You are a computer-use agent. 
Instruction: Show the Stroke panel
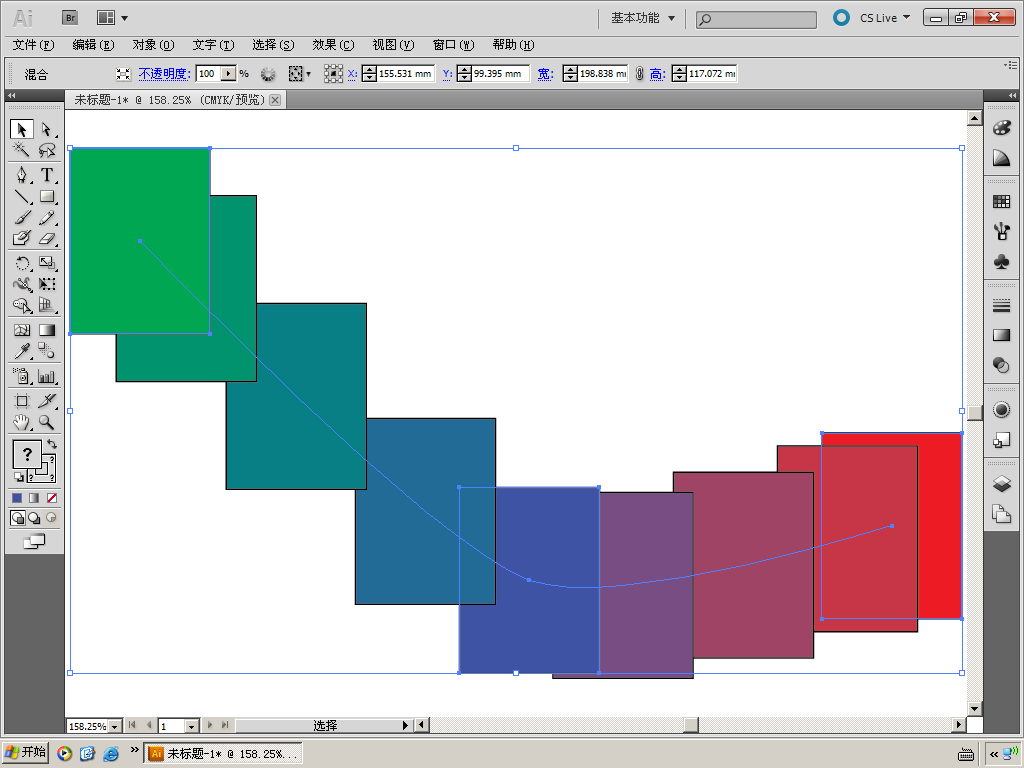(x=1001, y=305)
